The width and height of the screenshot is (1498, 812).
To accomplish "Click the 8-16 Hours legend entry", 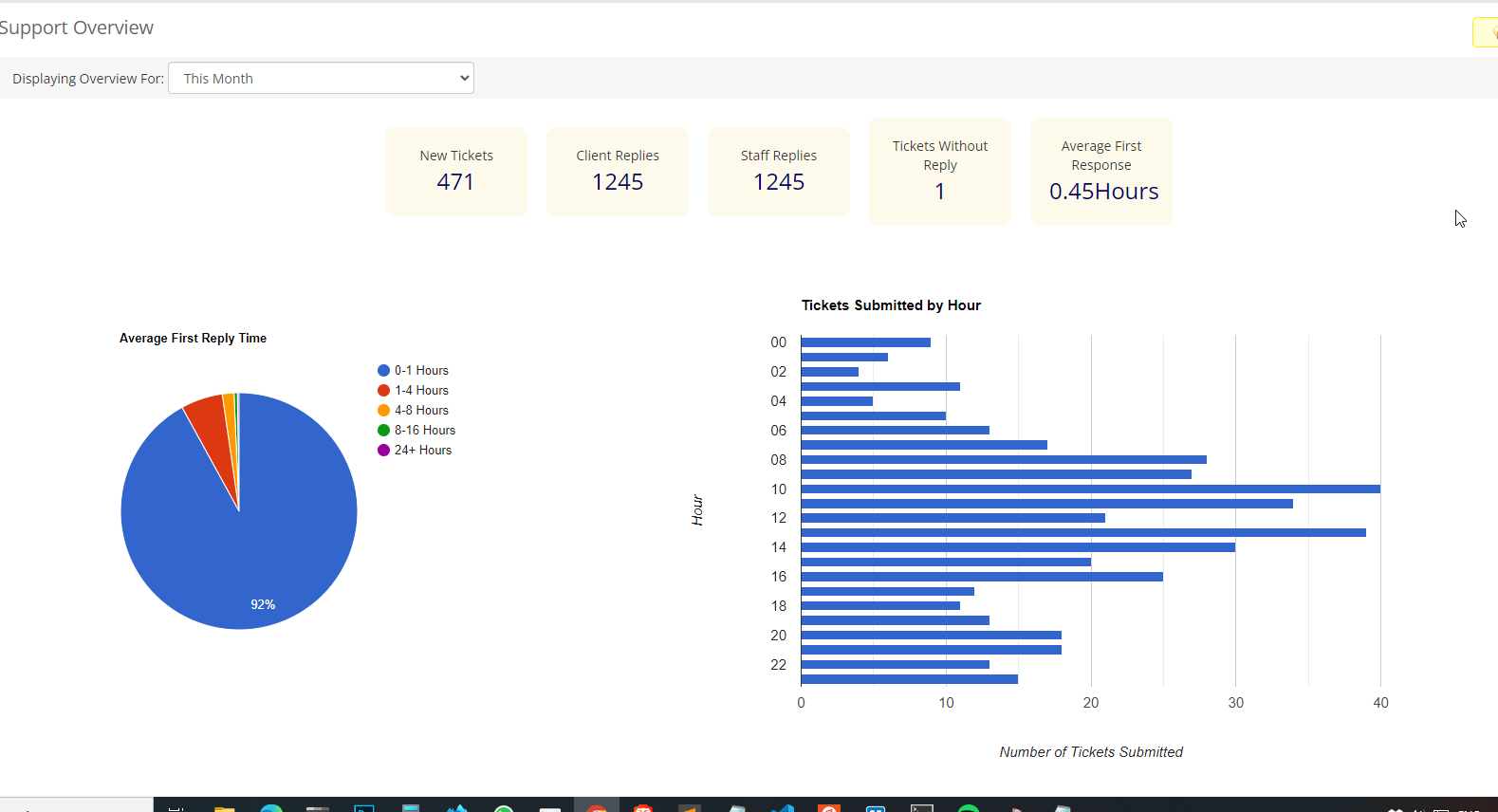I will (x=416, y=430).
